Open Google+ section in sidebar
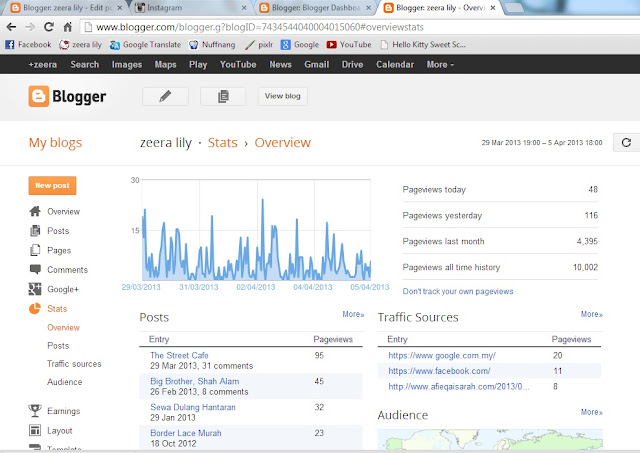This screenshot has width=640, height=453. tap(54, 289)
